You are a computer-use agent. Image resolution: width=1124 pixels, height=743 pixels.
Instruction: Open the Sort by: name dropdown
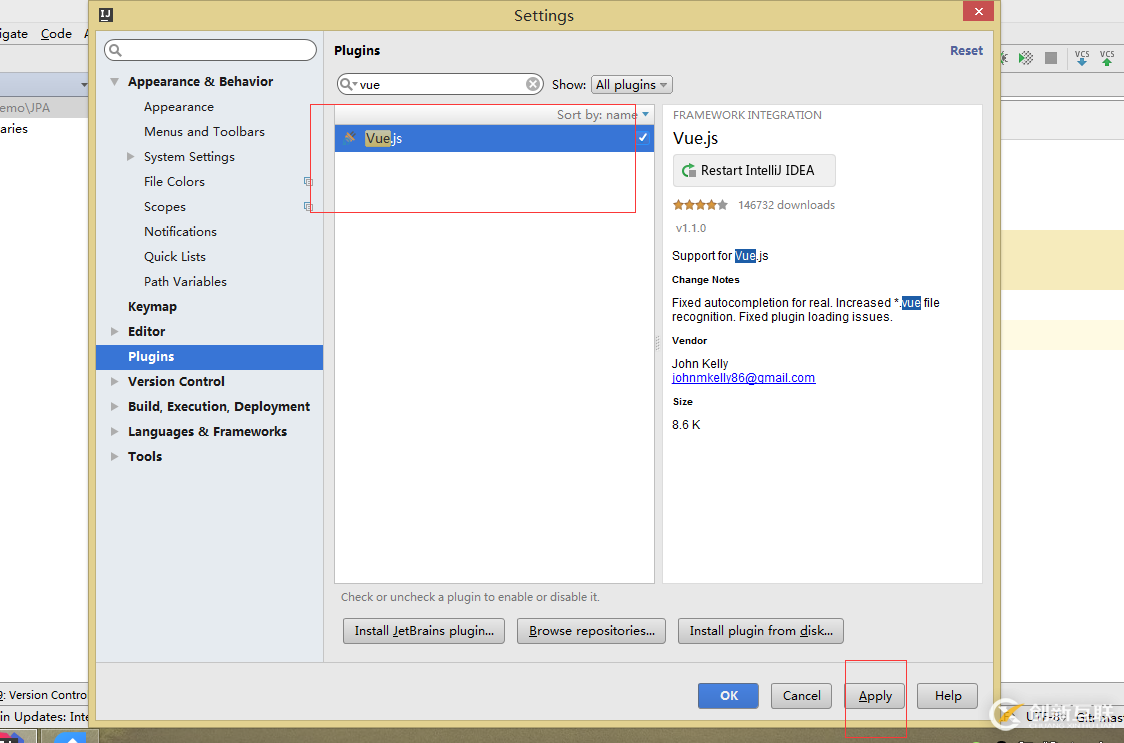tap(602, 115)
